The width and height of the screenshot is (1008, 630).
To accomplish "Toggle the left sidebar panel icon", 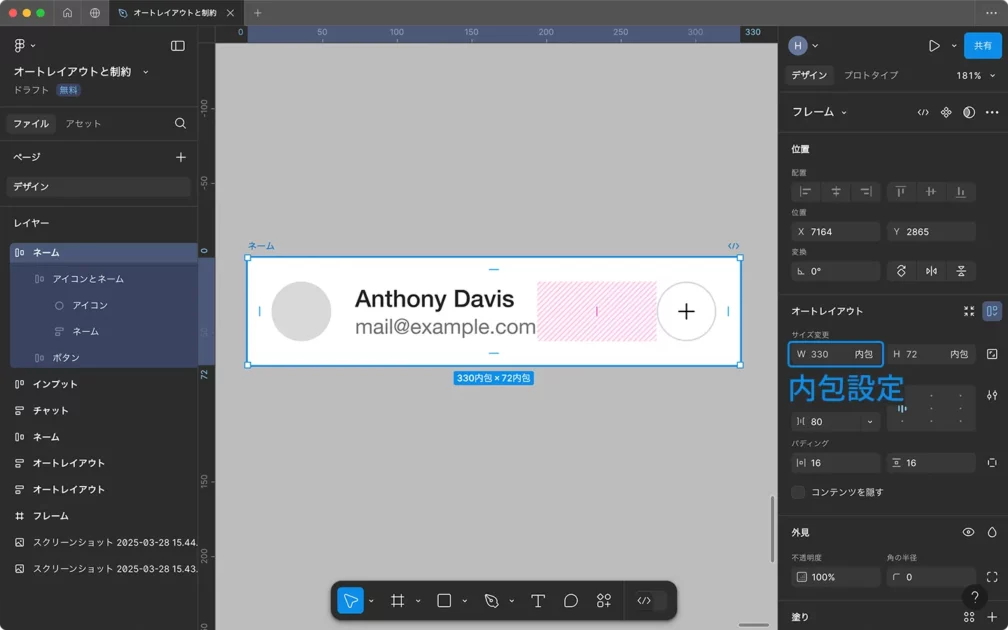I will 178,46.
